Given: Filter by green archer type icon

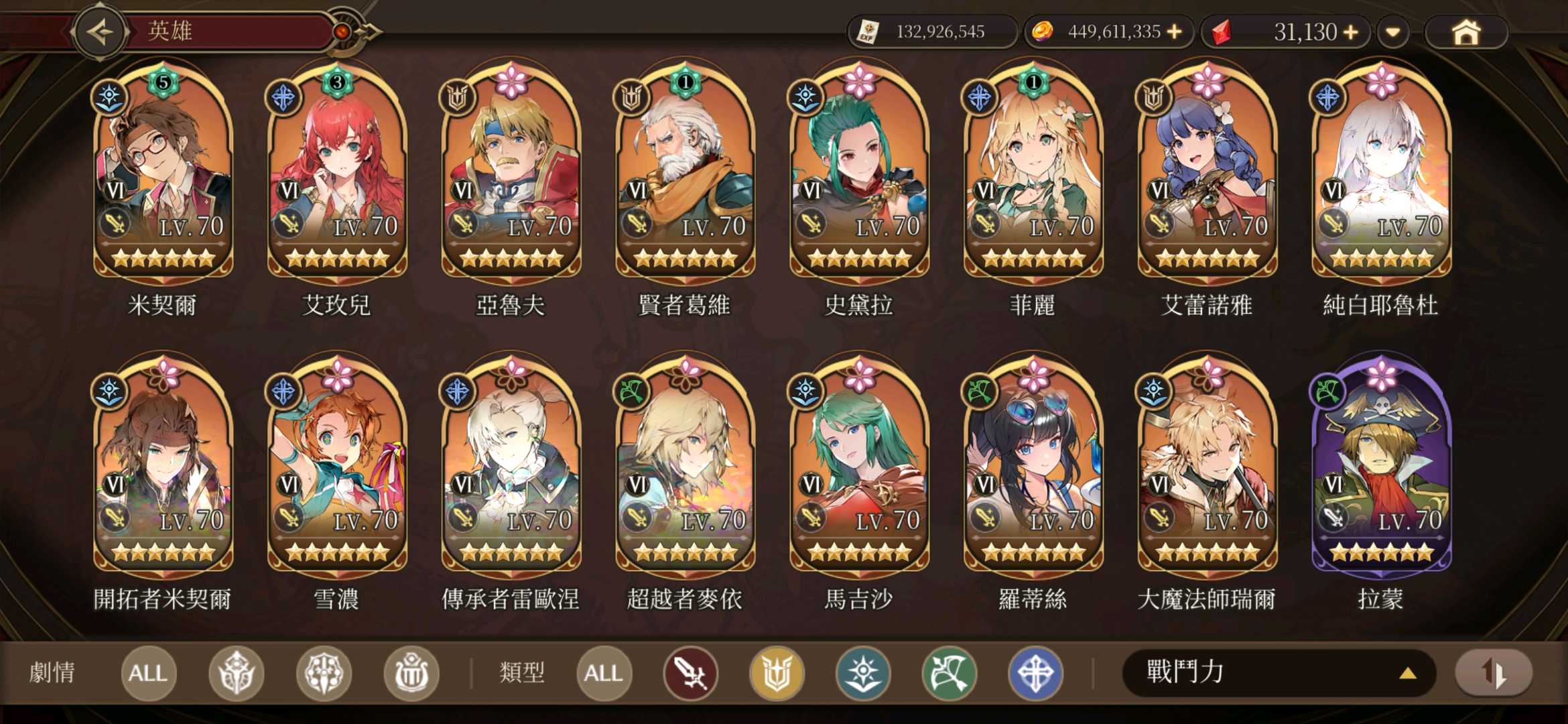Looking at the screenshot, I should point(950,673).
